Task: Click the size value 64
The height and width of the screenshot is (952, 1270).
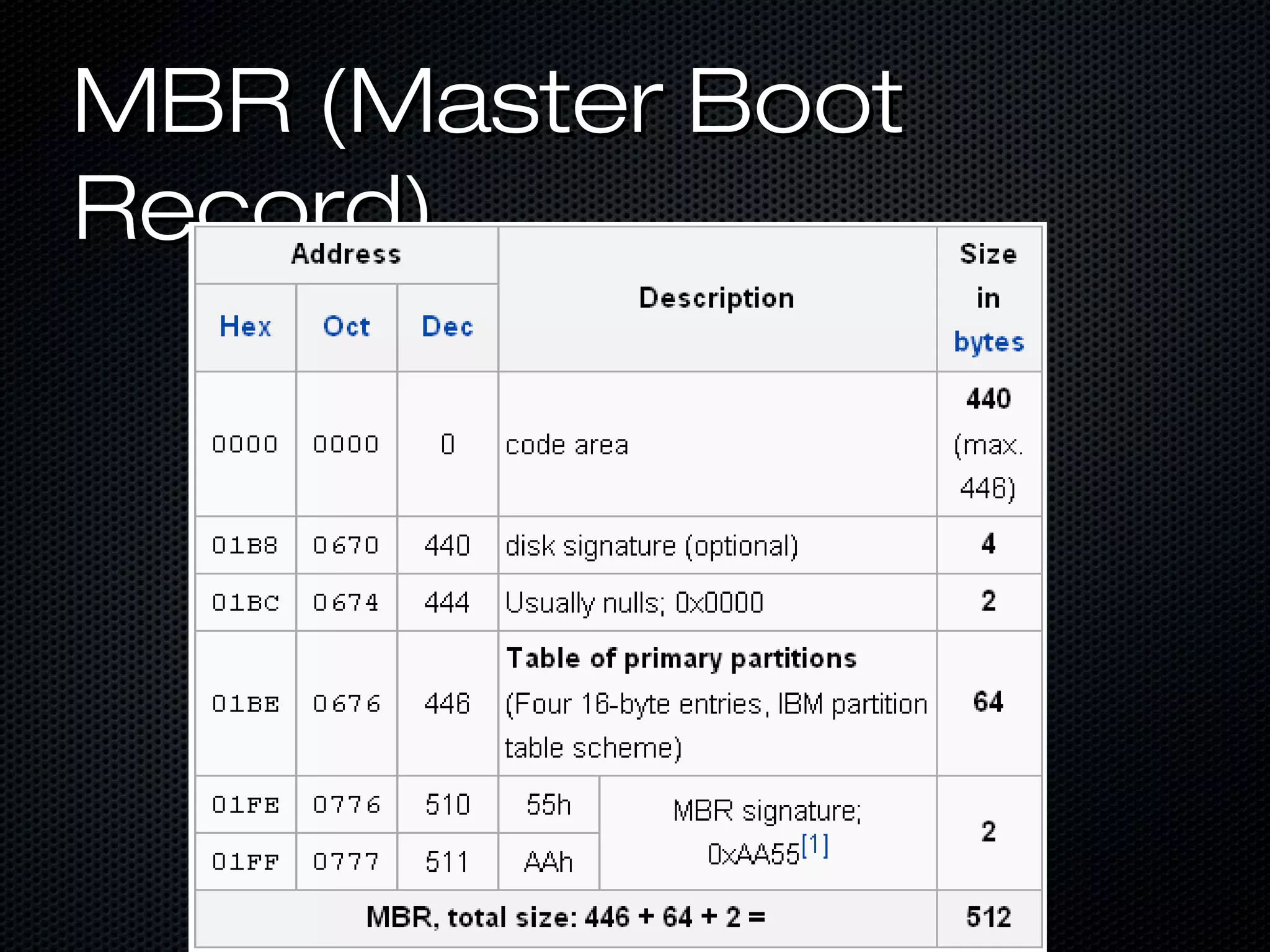Action: point(988,702)
